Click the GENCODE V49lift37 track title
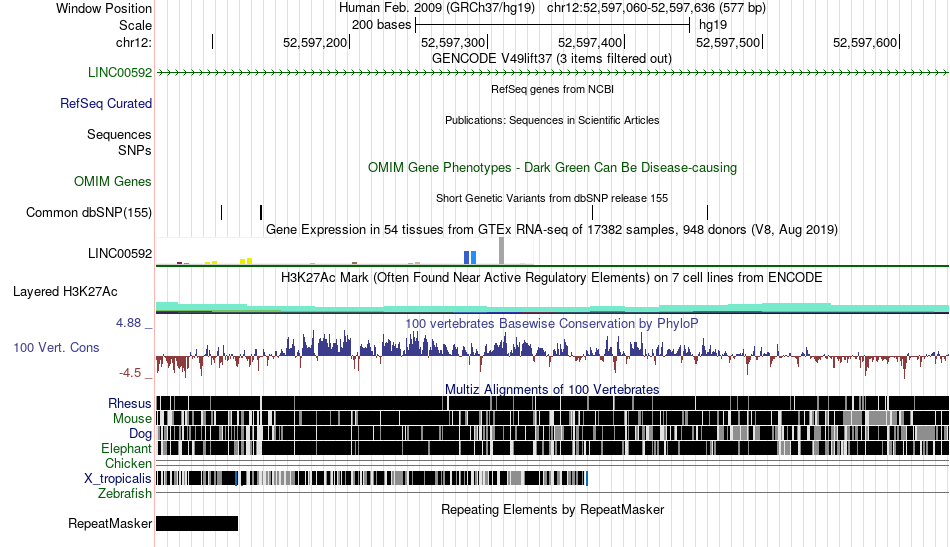950x547 pixels. pos(552,59)
